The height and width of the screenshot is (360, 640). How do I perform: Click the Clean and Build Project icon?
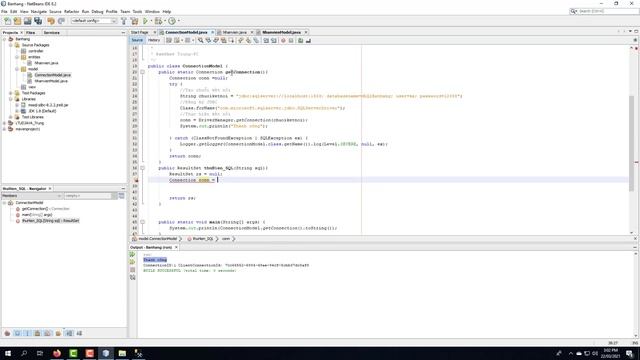(134, 21)
